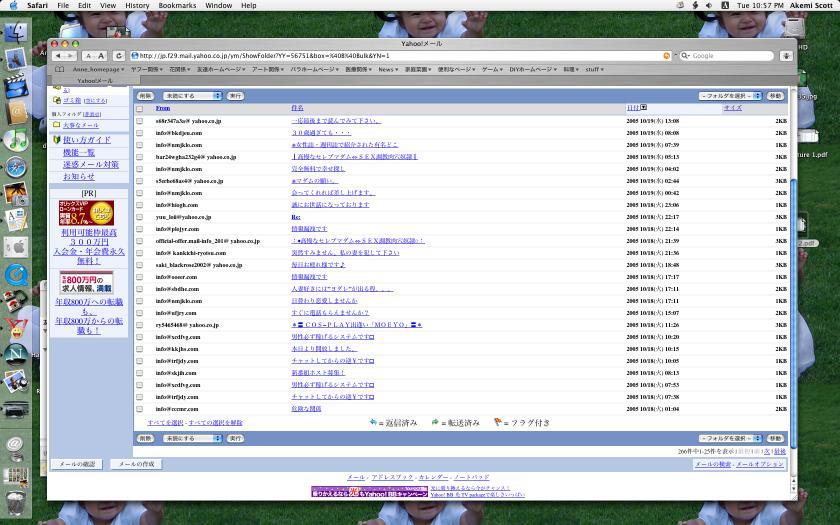
Task: Click the top 移動 move button
Action: coord(775,96)
